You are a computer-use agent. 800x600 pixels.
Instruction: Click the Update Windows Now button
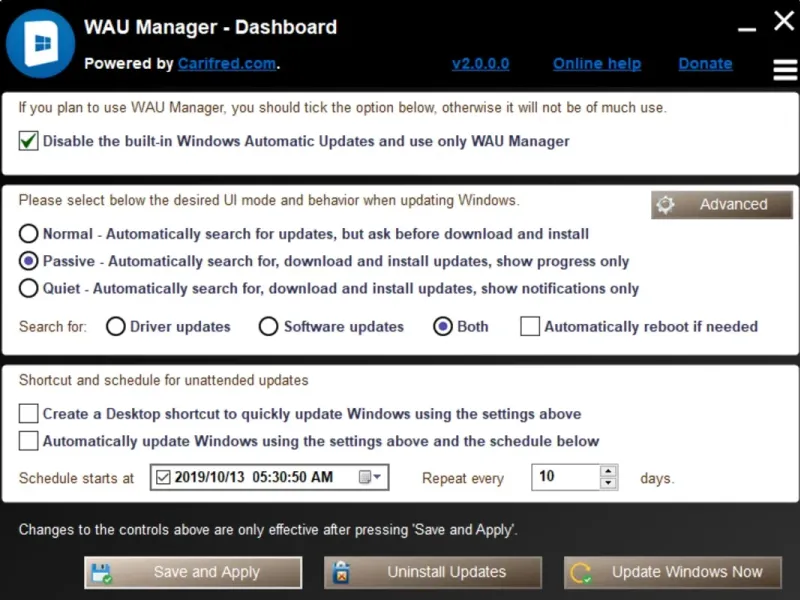(x=673, y=572)
